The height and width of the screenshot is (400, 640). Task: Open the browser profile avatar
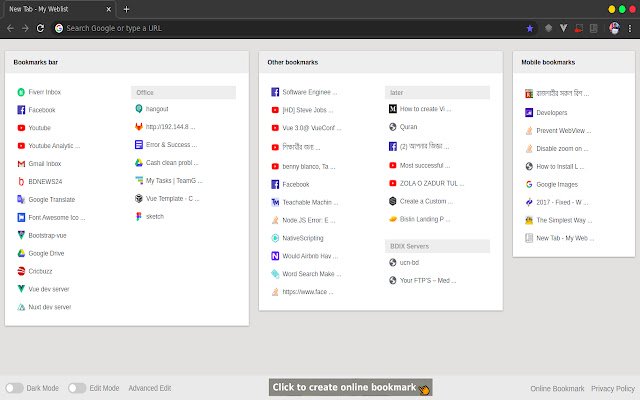click(614, 28)
